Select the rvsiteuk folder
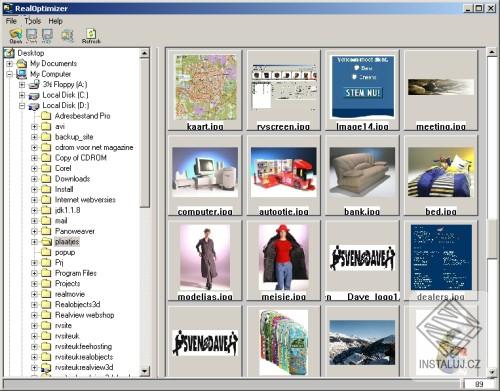Viewport: 500px width, 391px height. coord(67,336)
